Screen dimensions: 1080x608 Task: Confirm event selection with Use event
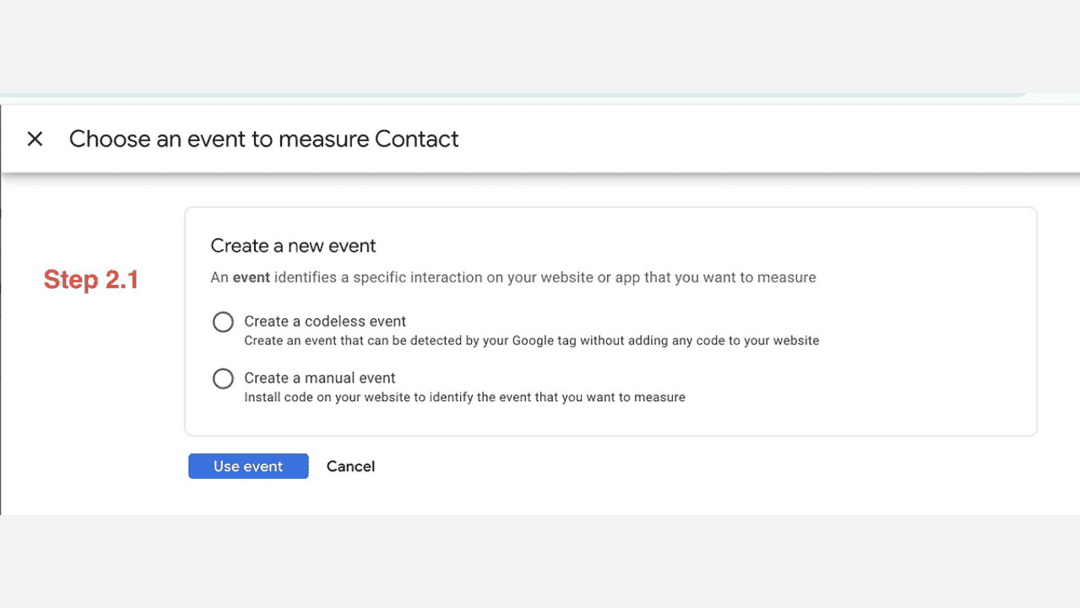click(x=248, y=466)
